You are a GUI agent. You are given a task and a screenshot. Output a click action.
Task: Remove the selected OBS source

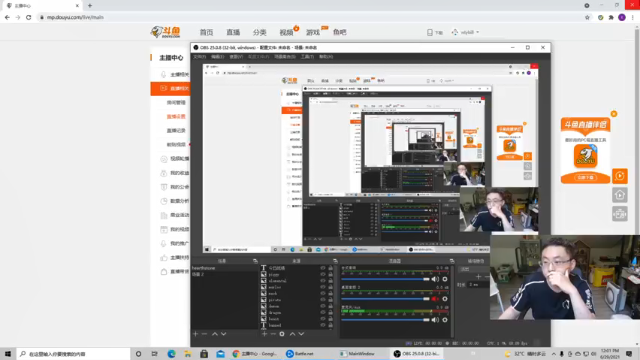(x=273, y=334)
